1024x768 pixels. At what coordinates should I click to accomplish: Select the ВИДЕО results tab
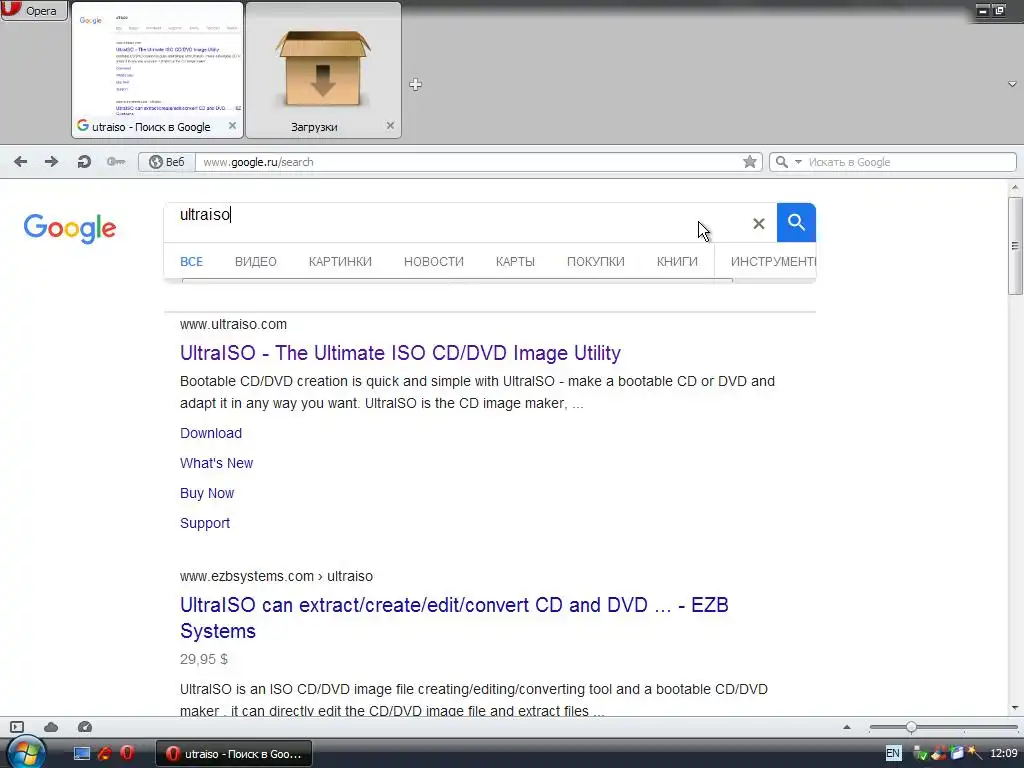click(255, 262)
